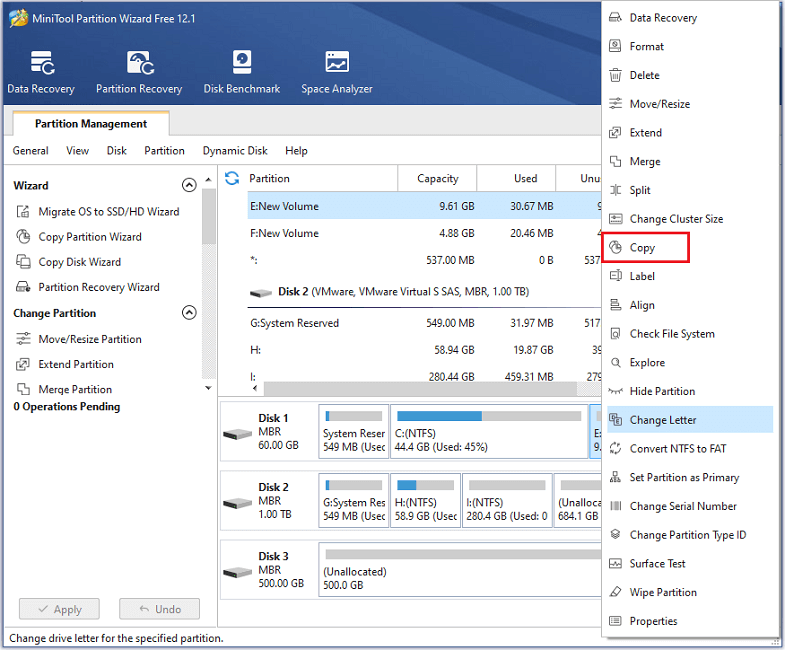785x650 pixels.
Task: Select Convert NTFS to FAT in the menu
Action: (690, 449)
